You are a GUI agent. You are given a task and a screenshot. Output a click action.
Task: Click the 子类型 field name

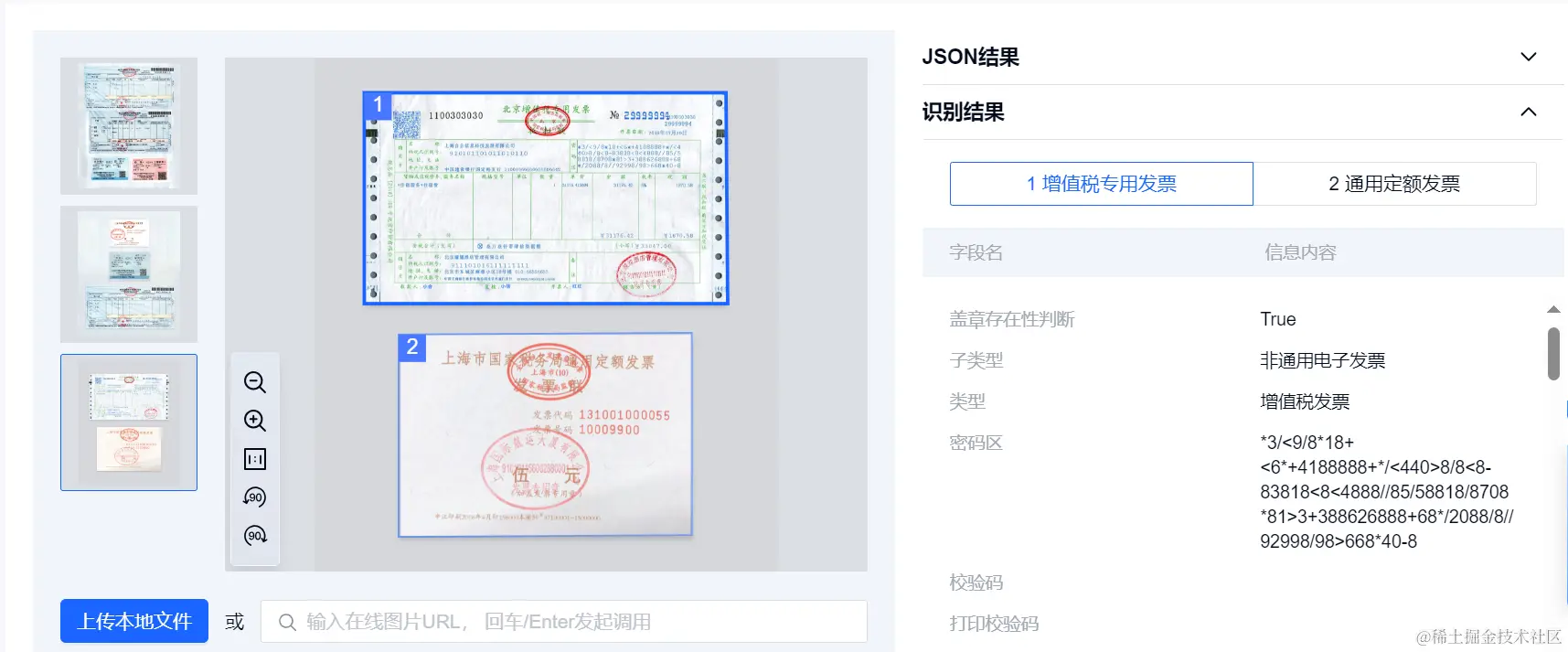click(976, 360)
